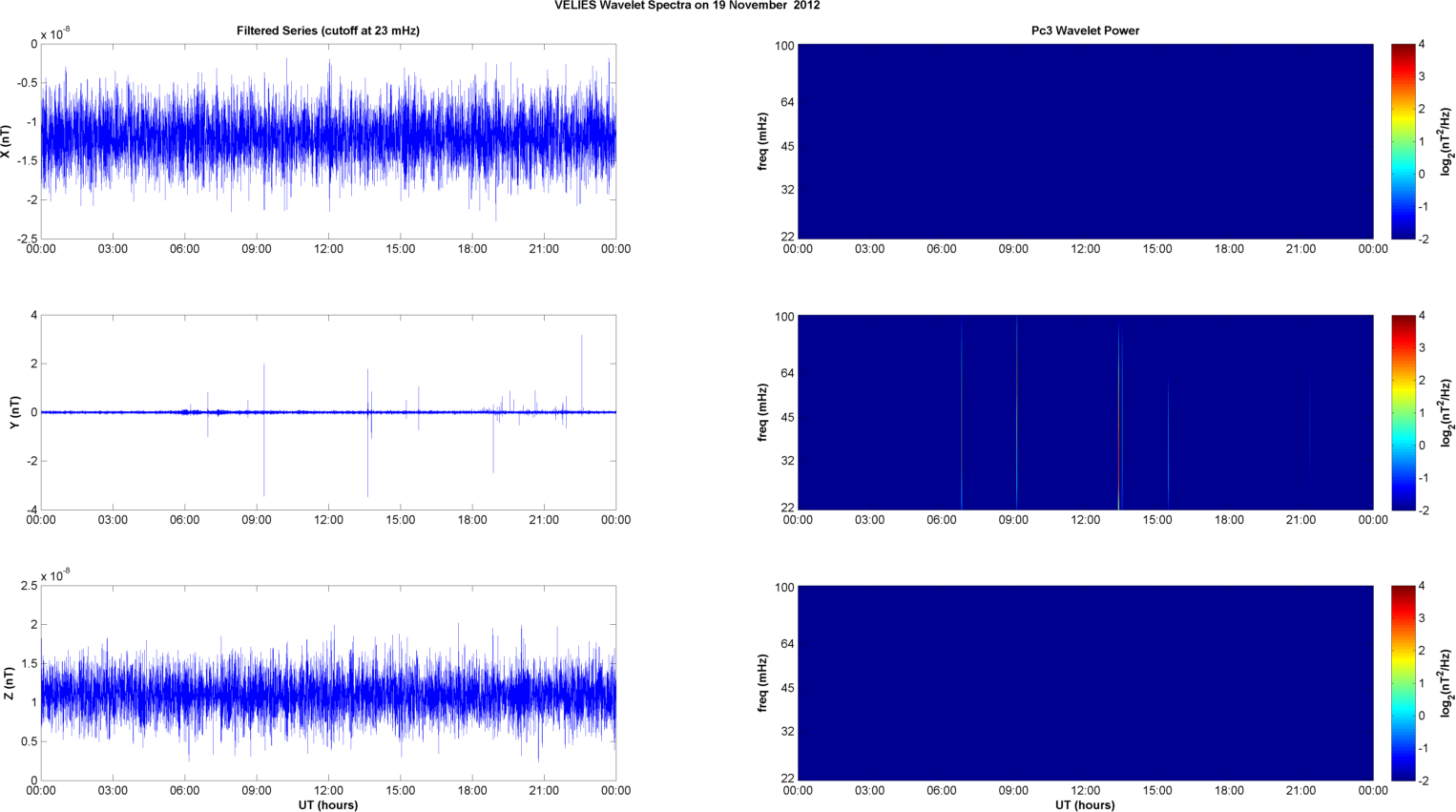Click the UT (hours) label under Z series

pyautogui.click(x=328, y=805)
